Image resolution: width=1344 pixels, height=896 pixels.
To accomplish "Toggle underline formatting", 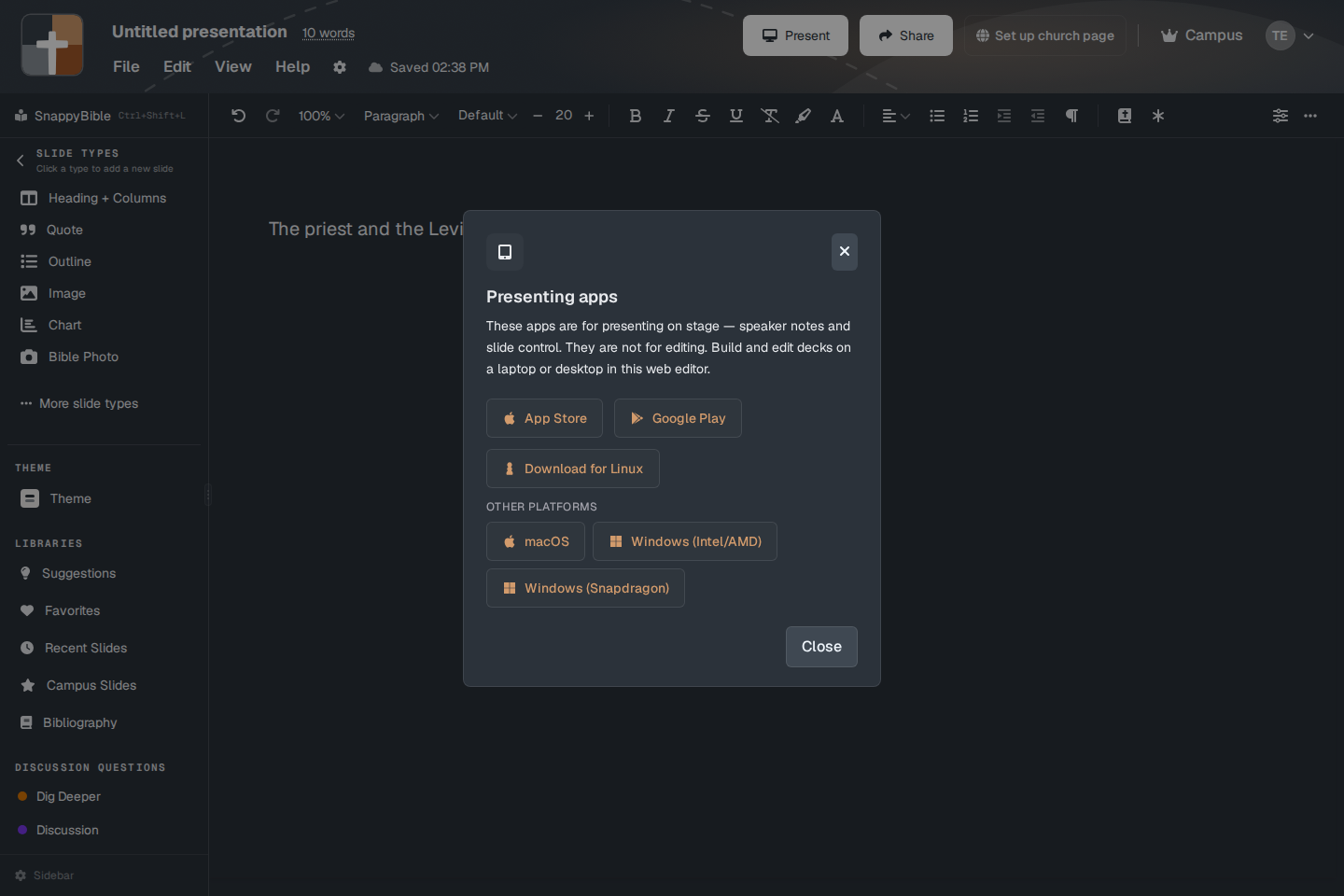I will (x=736, y=116).
